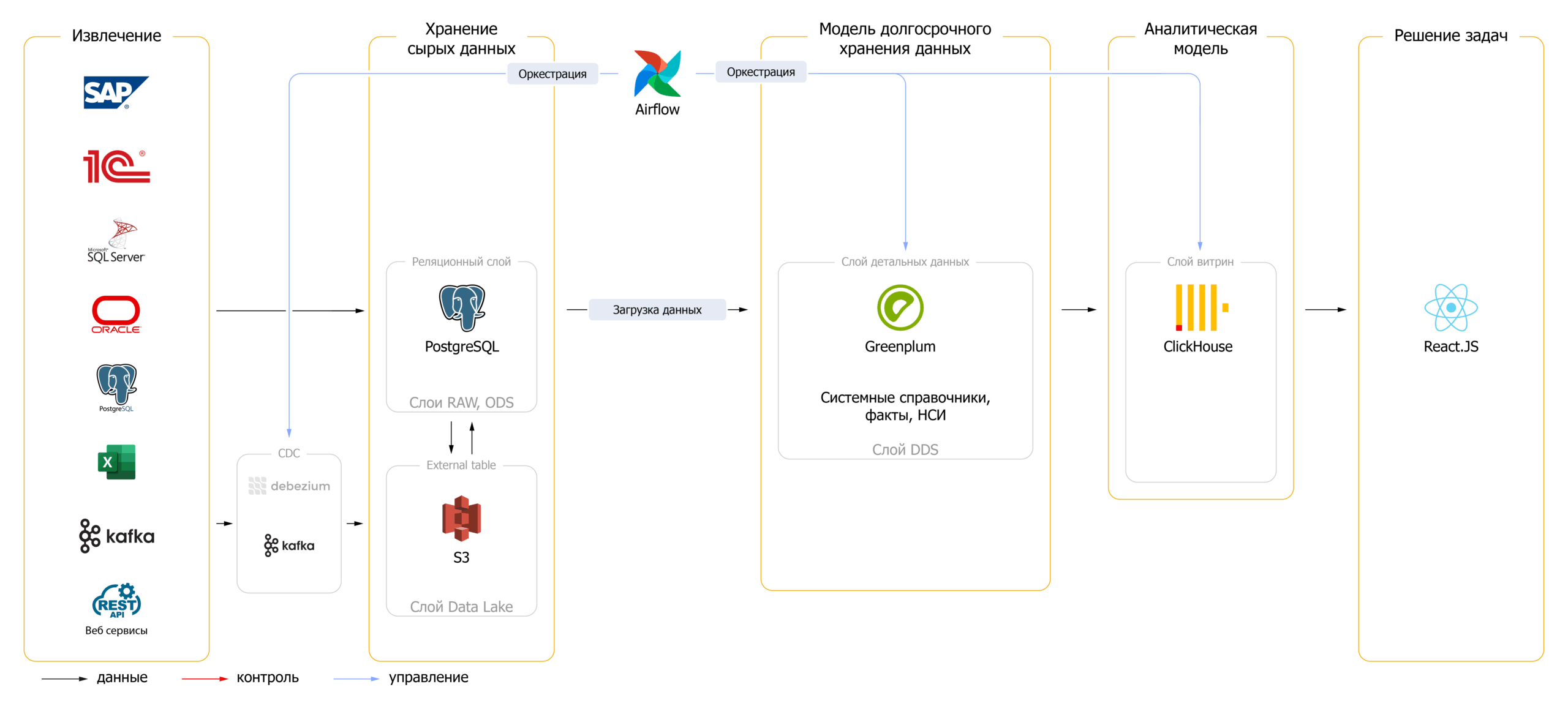The height and width of the screenshot is (706, 1568).
Task: Click the REST API web services icon
Action: pyautogui.click(x=116, y=601)
